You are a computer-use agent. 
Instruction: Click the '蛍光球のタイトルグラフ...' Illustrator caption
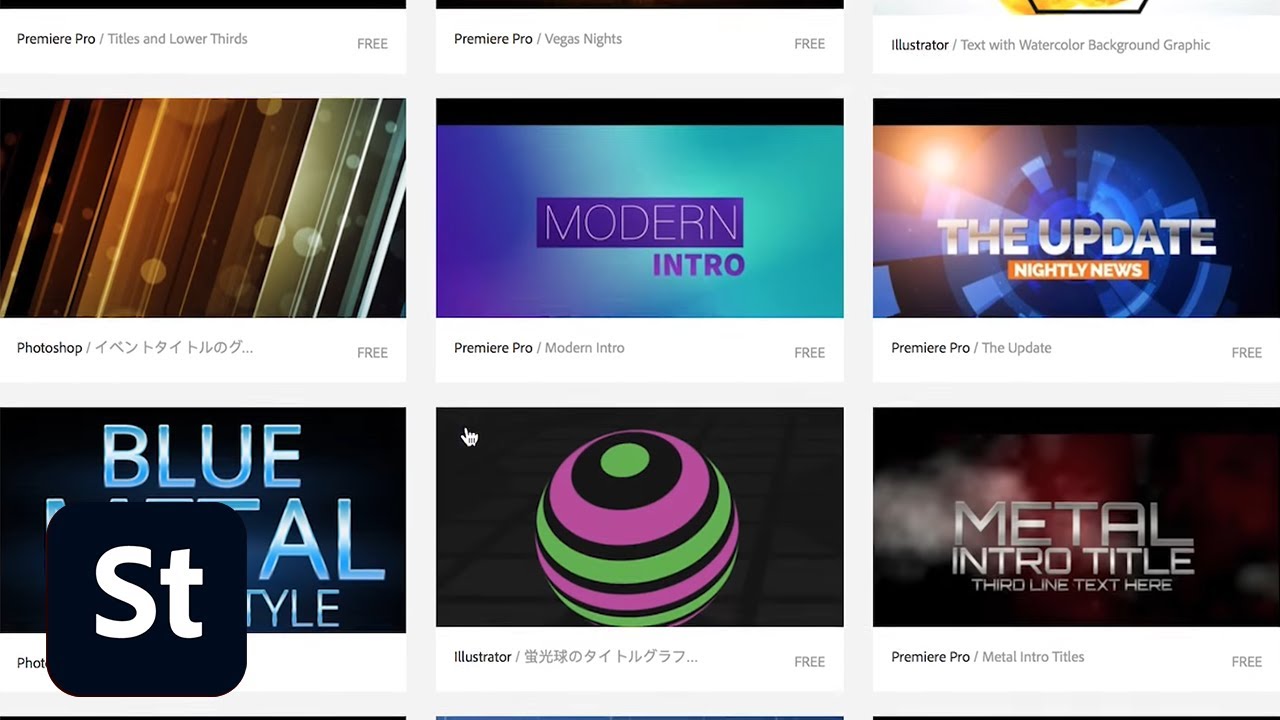tap(611, 657)
